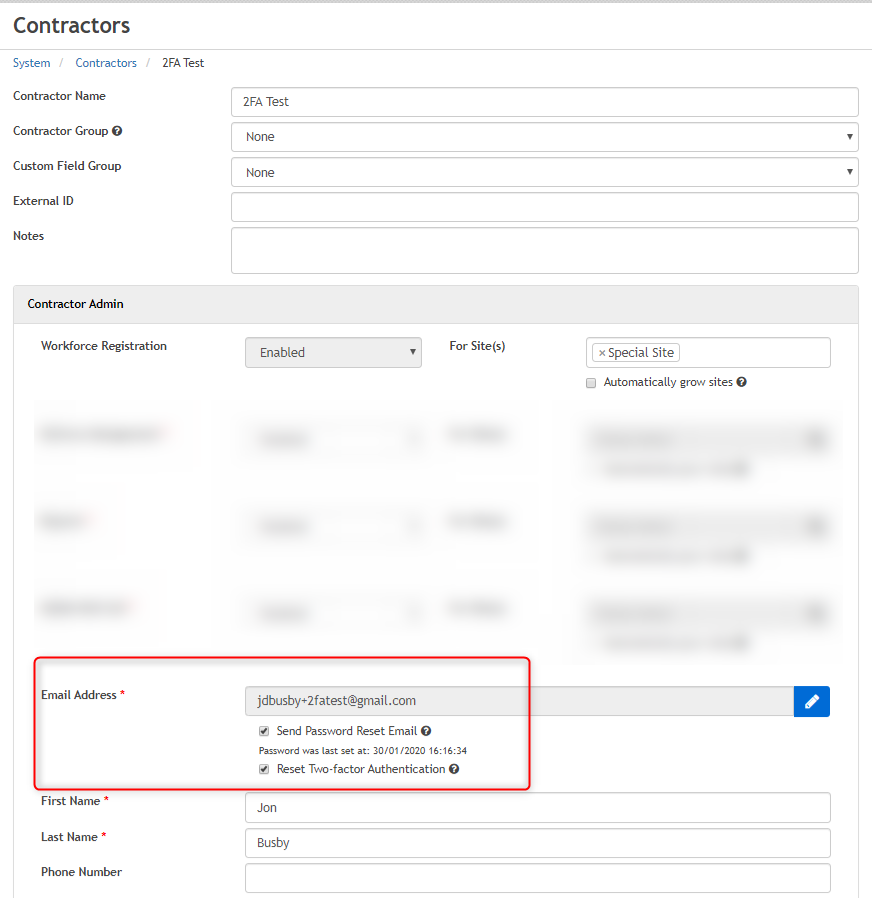This screenshot has width=872, height=898.
Task: Remove the Special Site tag
Action: (601, 353)
